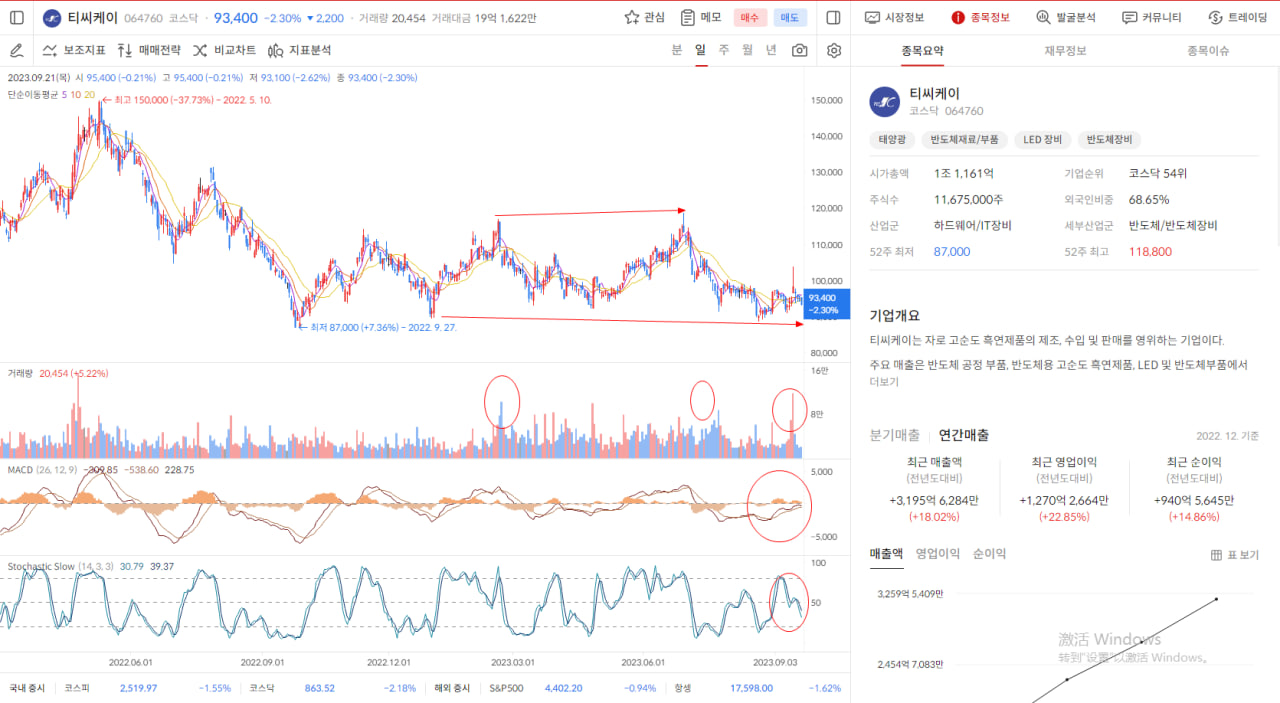The height and width of the screenshot is (703, 1280).
Task: Click the 거래량 volume label
Action: point(20,373)
